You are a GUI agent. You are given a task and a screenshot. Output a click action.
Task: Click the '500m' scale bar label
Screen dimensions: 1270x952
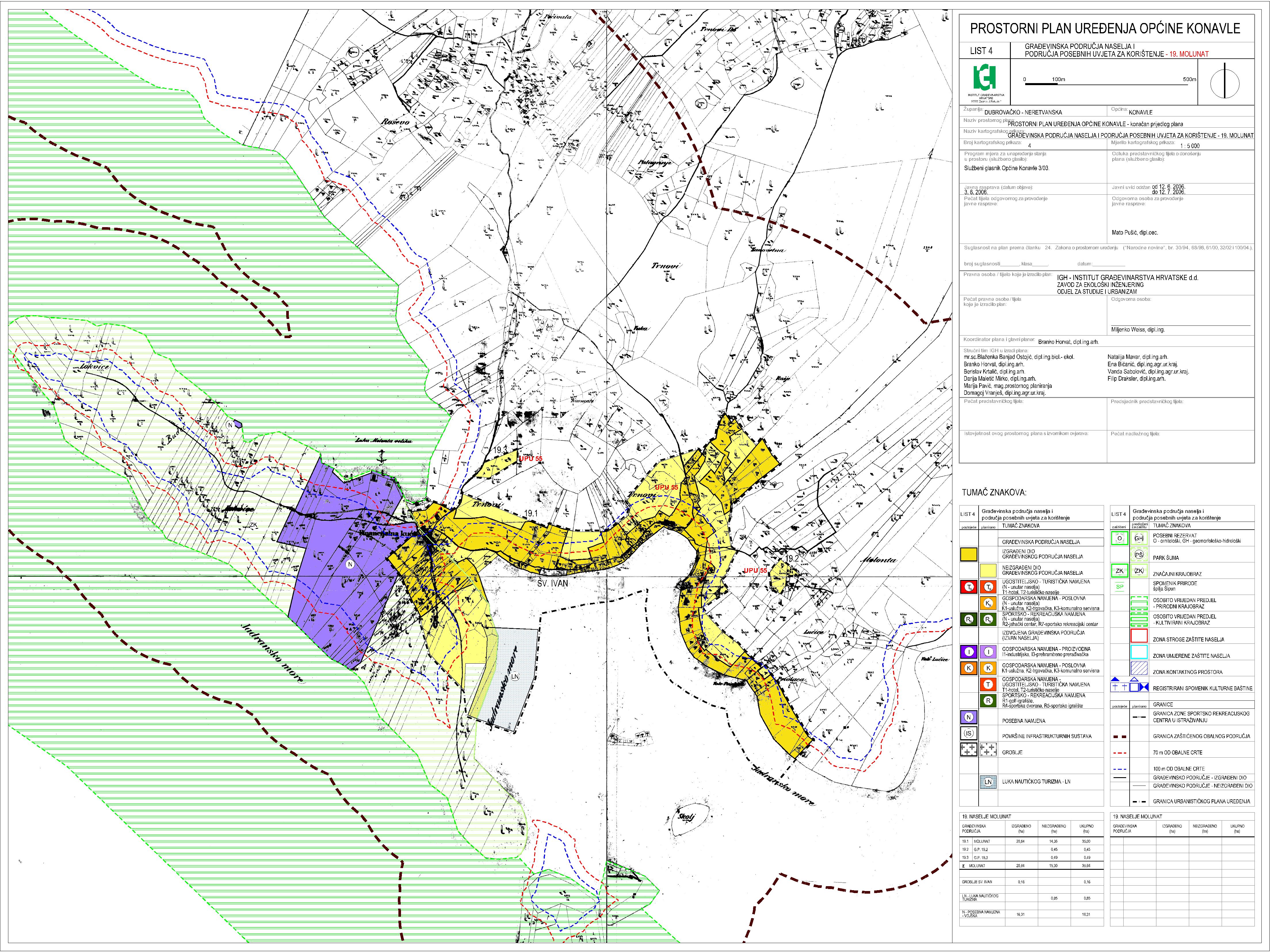click(1190, 79)
